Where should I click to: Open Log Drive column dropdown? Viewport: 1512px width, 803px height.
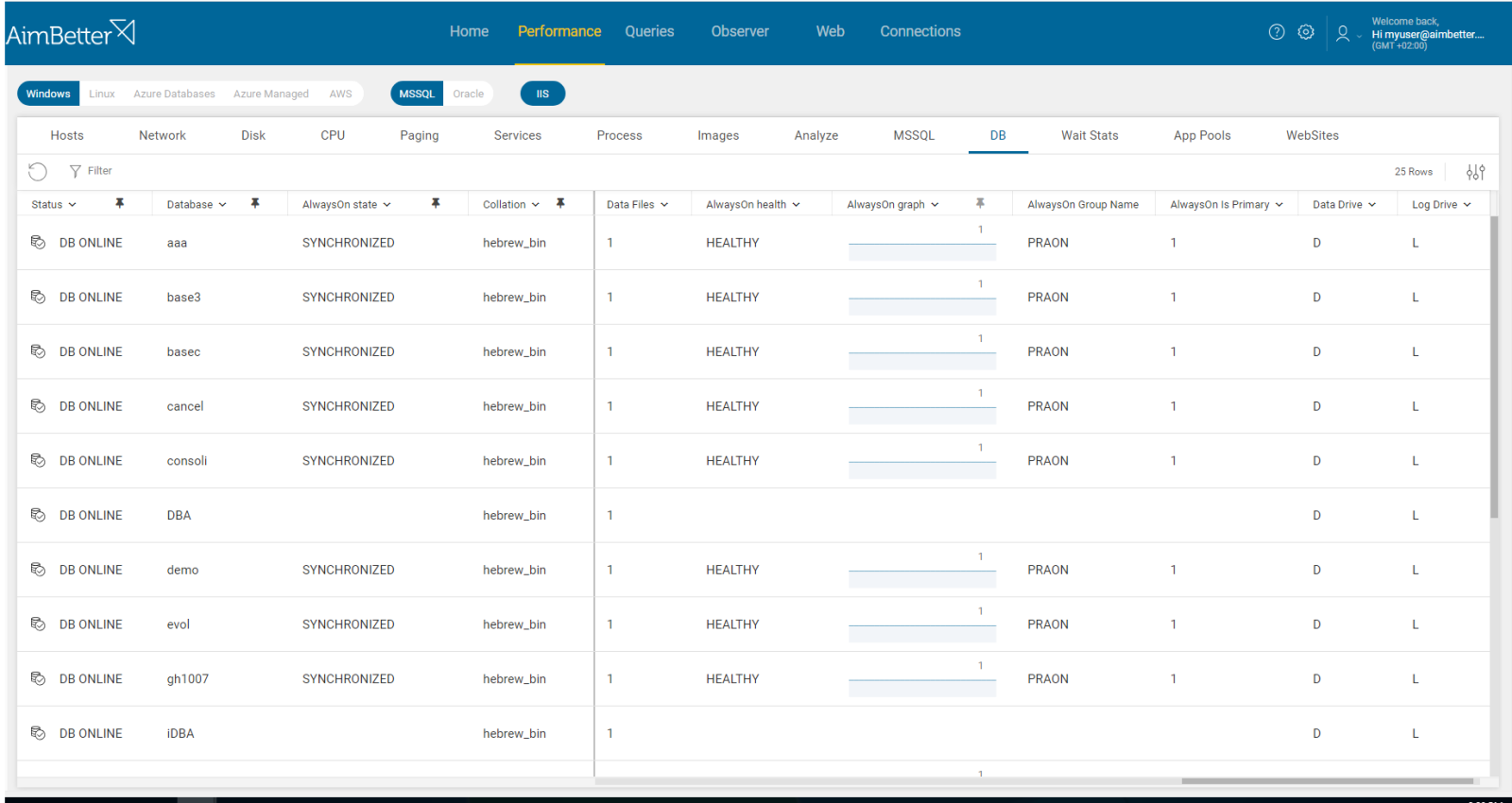coord(1467,205)
